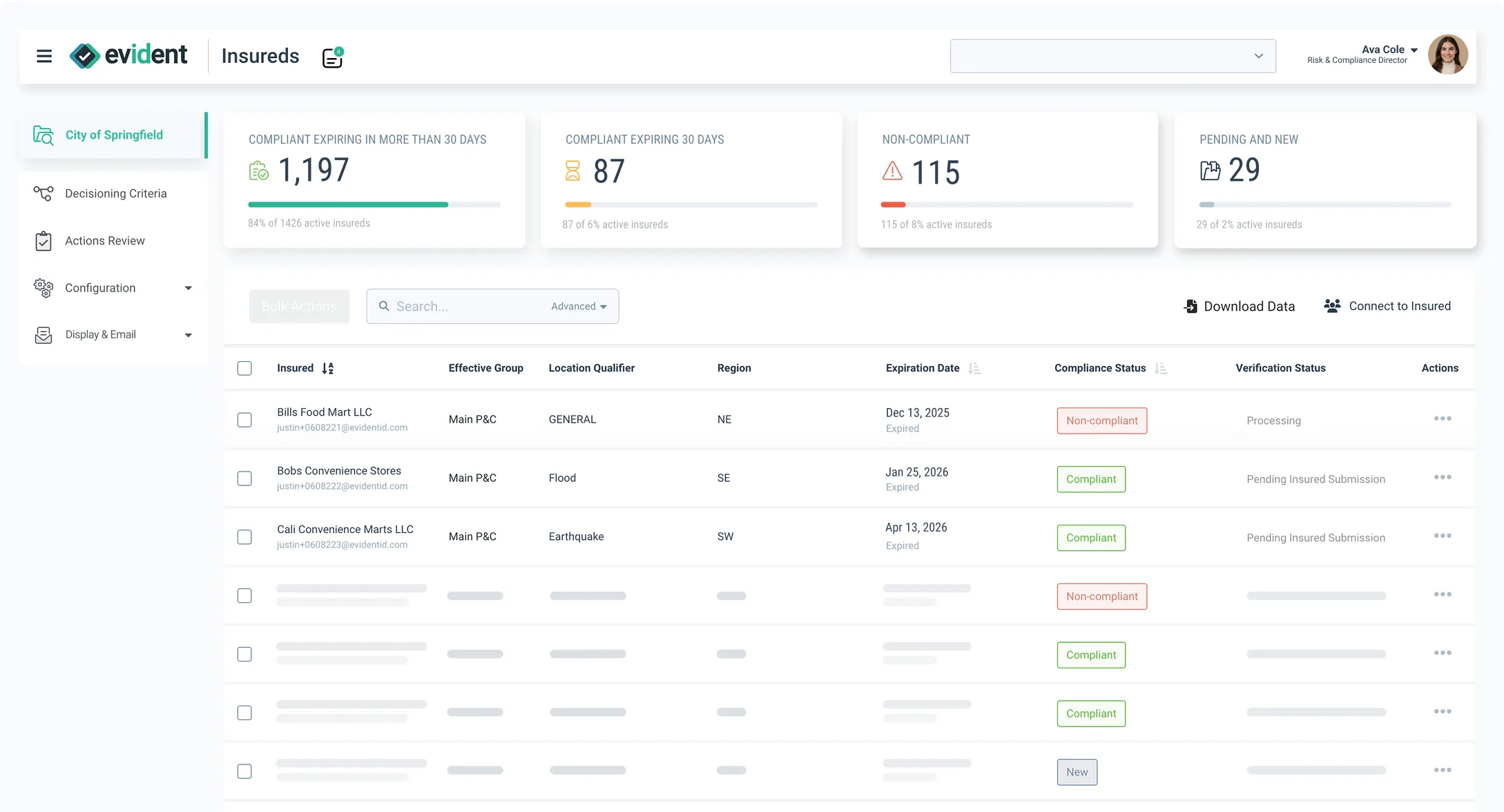Open the notifications icon with badge count 4
The height and width of the screenshot is (812, 1504).
click(331, 58)
